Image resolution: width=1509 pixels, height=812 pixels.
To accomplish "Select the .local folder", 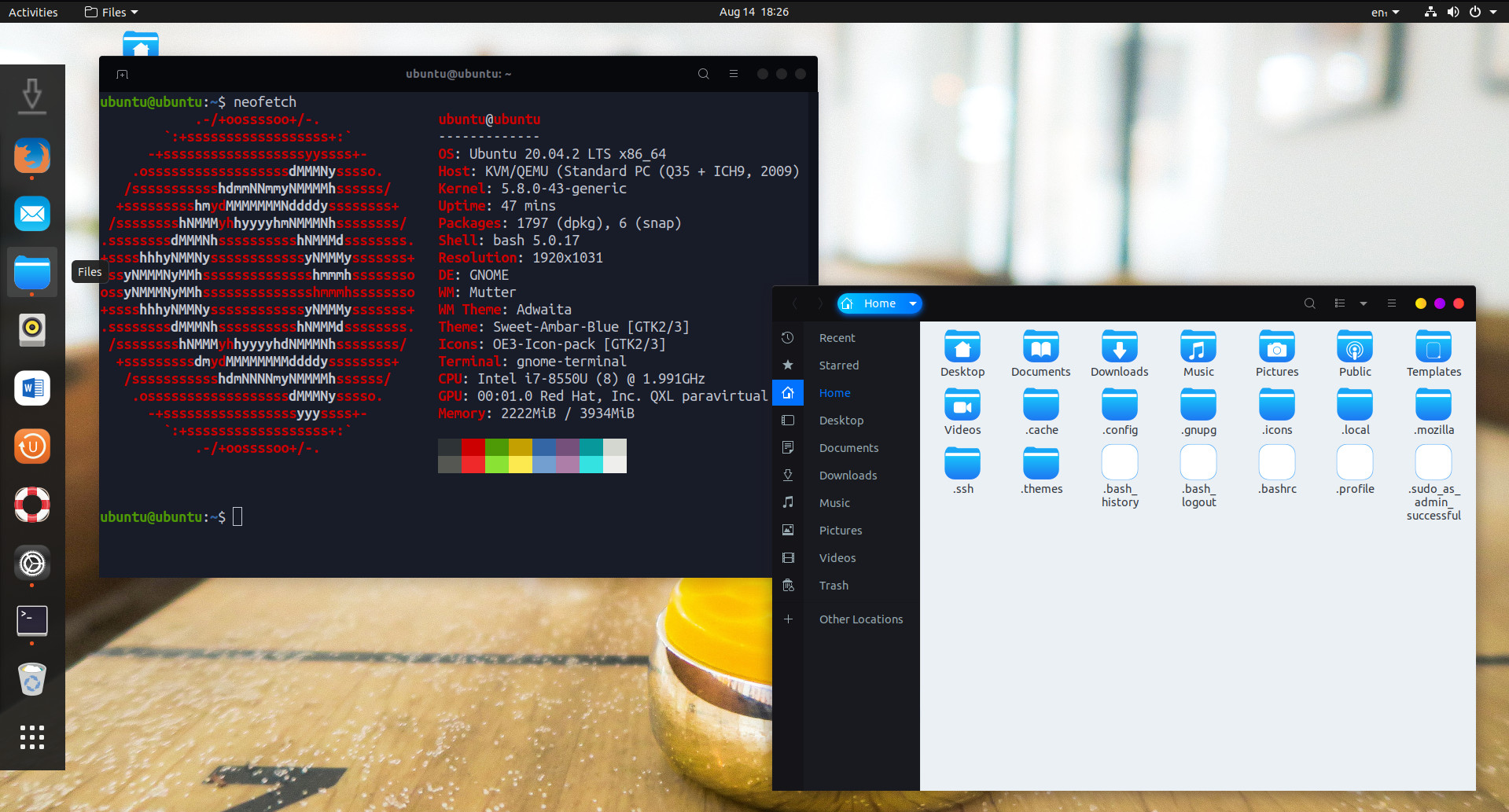I will click(x=1355, y=412).
